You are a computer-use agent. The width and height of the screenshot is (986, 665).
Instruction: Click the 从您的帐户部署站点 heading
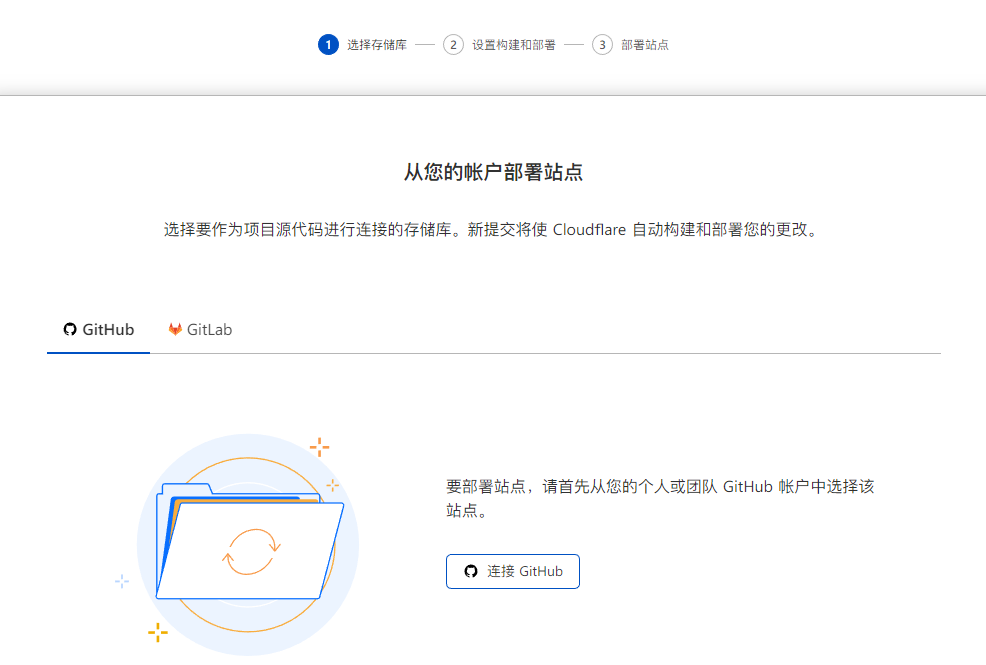click(x=493, y=172)
